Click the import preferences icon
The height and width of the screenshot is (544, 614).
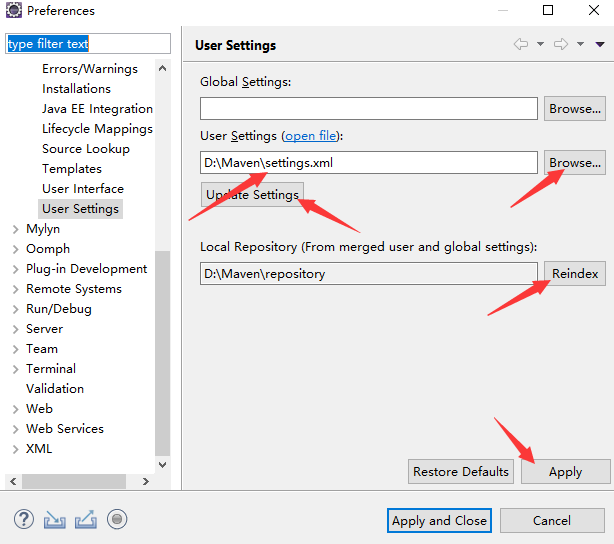(x=54, y=520)
